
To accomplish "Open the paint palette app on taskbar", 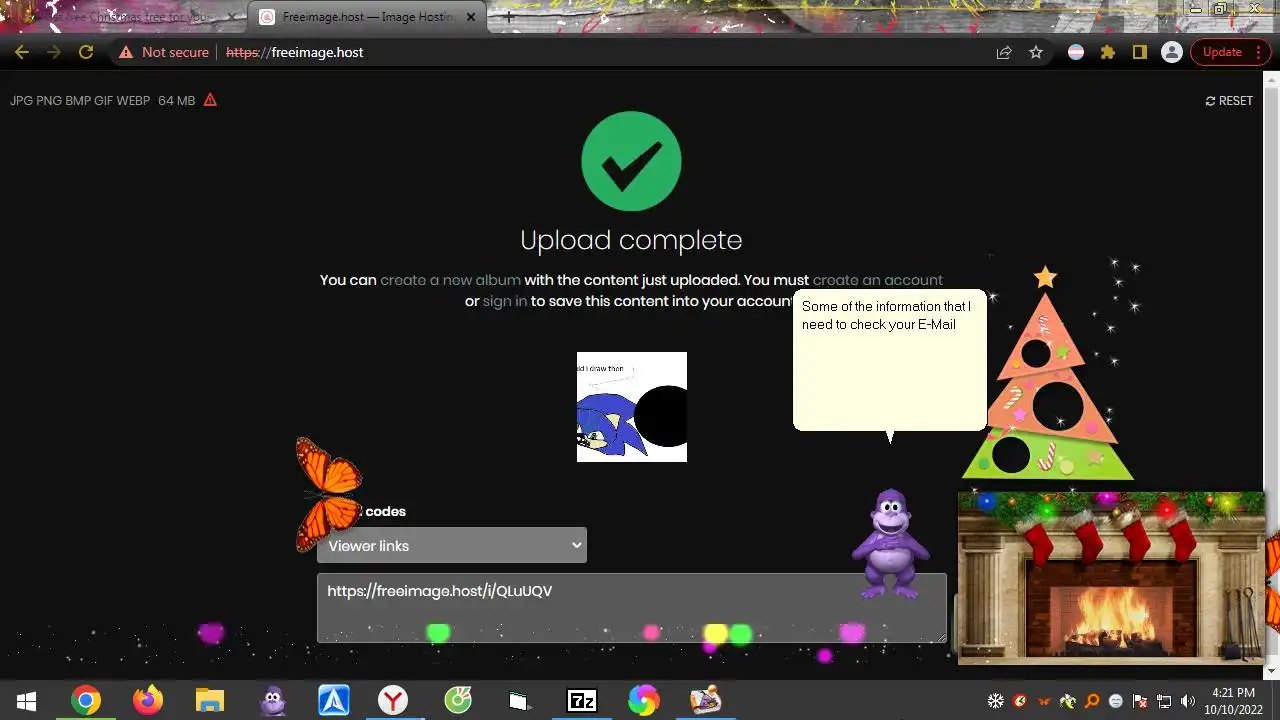I will (705, 701).
